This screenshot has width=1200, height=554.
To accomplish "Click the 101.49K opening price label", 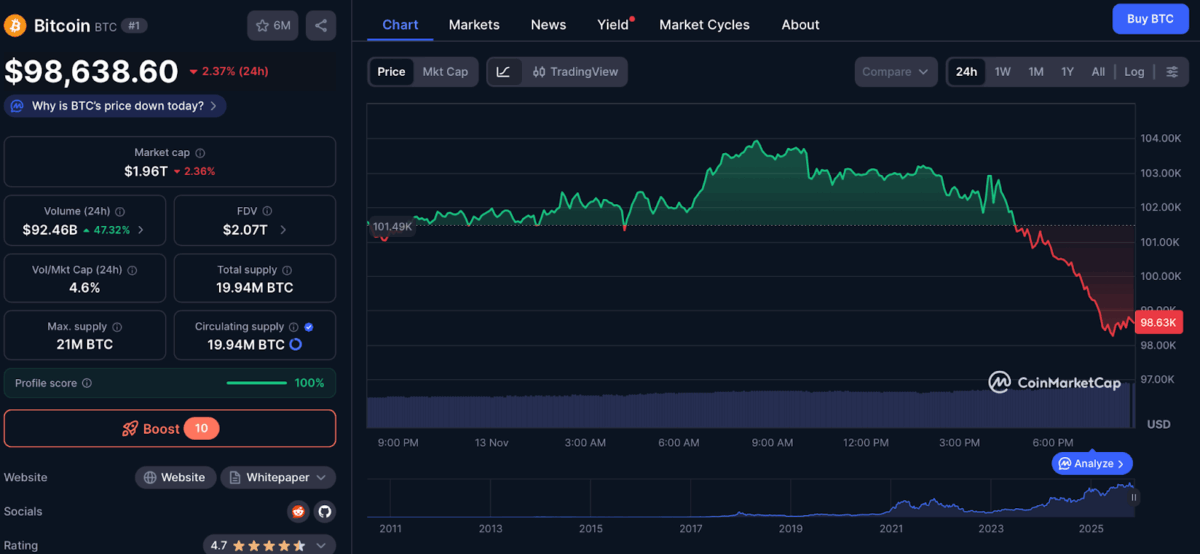I will (392, 227).
